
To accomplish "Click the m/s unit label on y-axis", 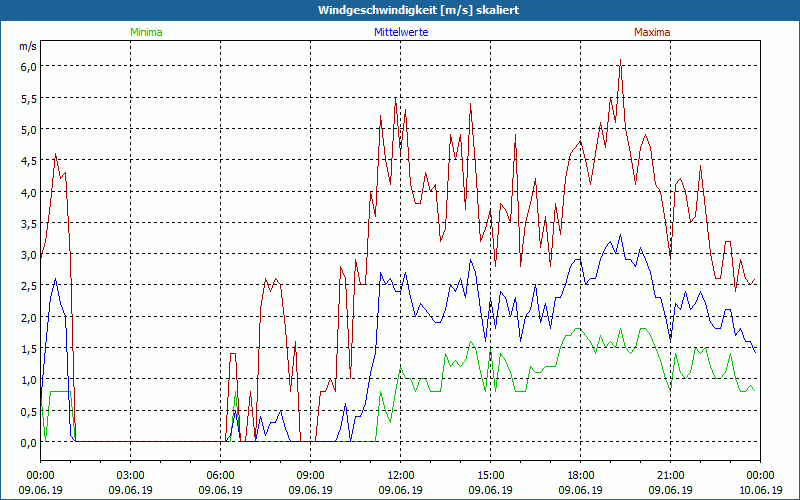I will (28, 46).
